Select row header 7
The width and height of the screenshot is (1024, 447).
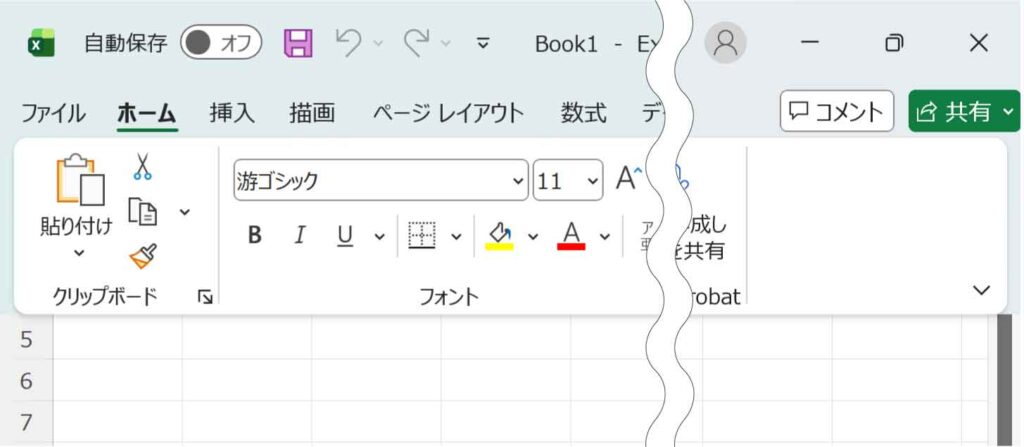pyautogui.click(x=26, y=422)
